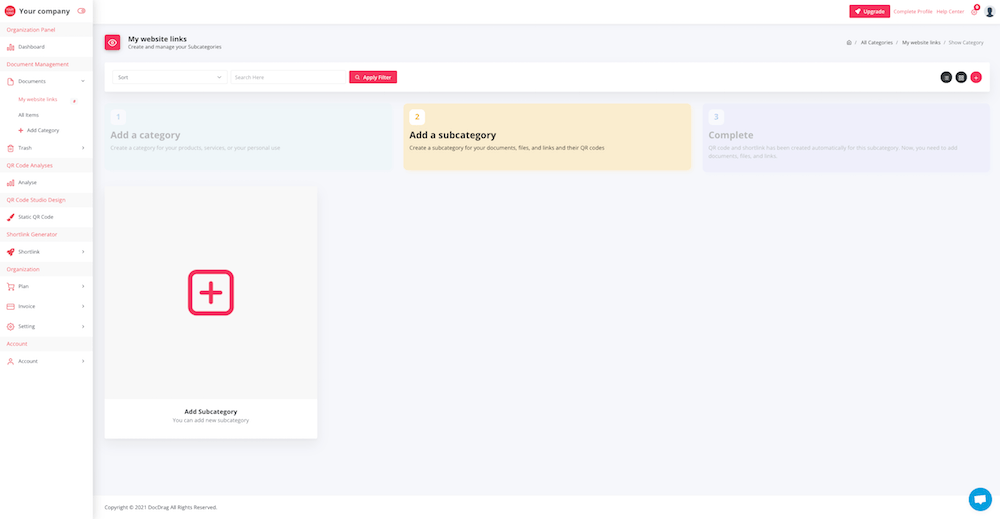This screenshot has width=1000, height=519.
Task: Open the user avatar profile menu
Action: coord(989,11)
